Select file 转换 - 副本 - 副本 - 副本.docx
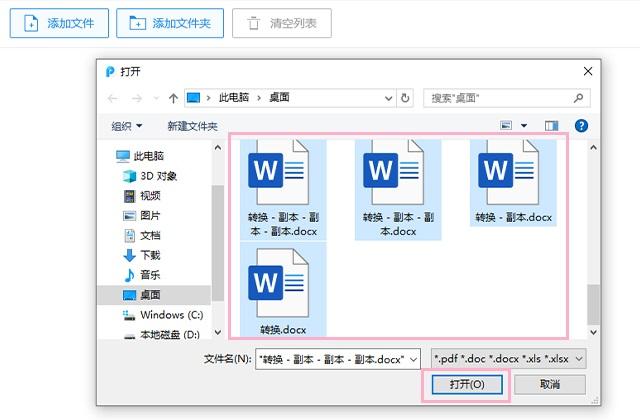This screenshot has width=640, height=420. (x=283, y=189)
